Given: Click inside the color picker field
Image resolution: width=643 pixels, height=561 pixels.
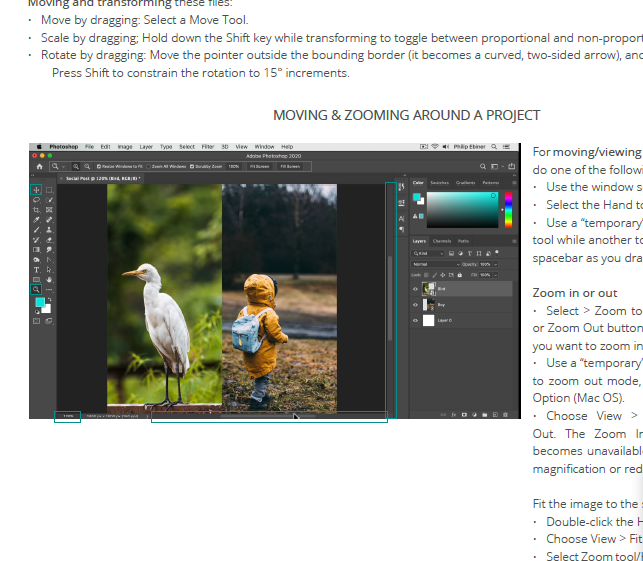Looking at the screenshot, I should (462, 210).
